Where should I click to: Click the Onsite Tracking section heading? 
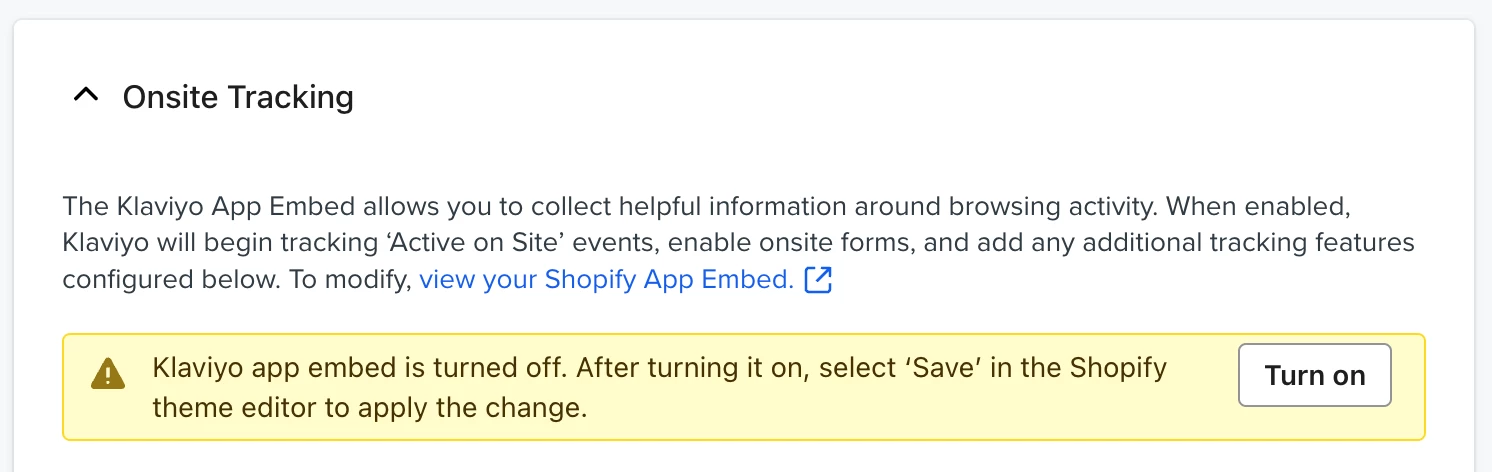(238, 97)
